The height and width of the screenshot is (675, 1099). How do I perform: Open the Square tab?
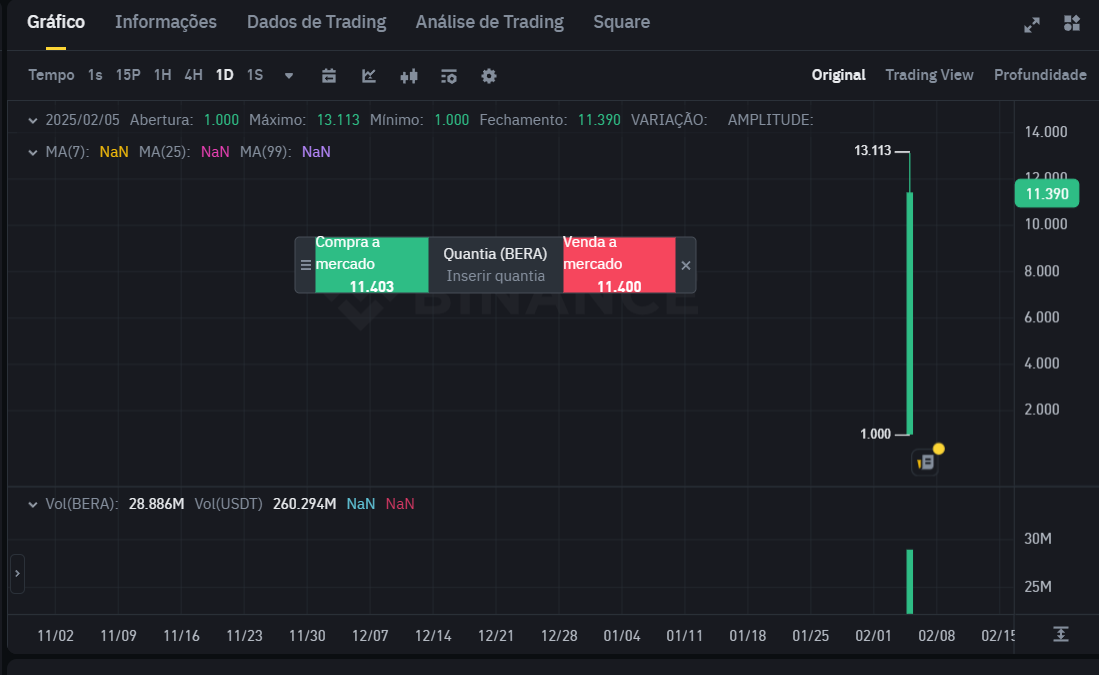[622, 22]
